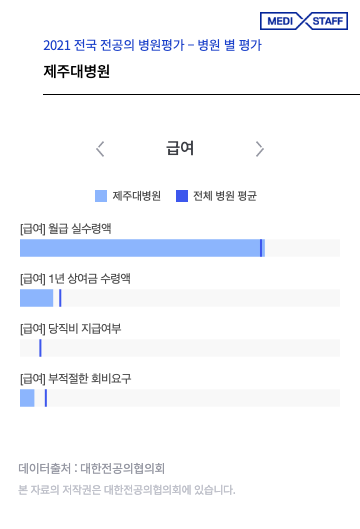Open the 2021 전국 전공의 병원평가 link
Image resolution: width=360 pixels, height=529 pixels.
coord(153,45)
